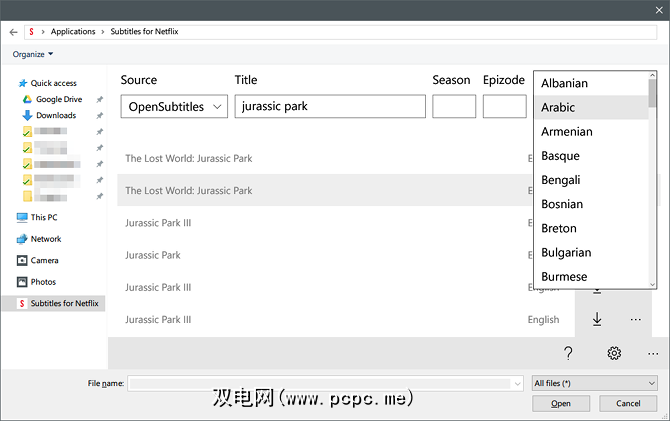Open the Google Drive quick access folder
The width and height of the screenshot is (670, 421).
click(x=59, y=99)
